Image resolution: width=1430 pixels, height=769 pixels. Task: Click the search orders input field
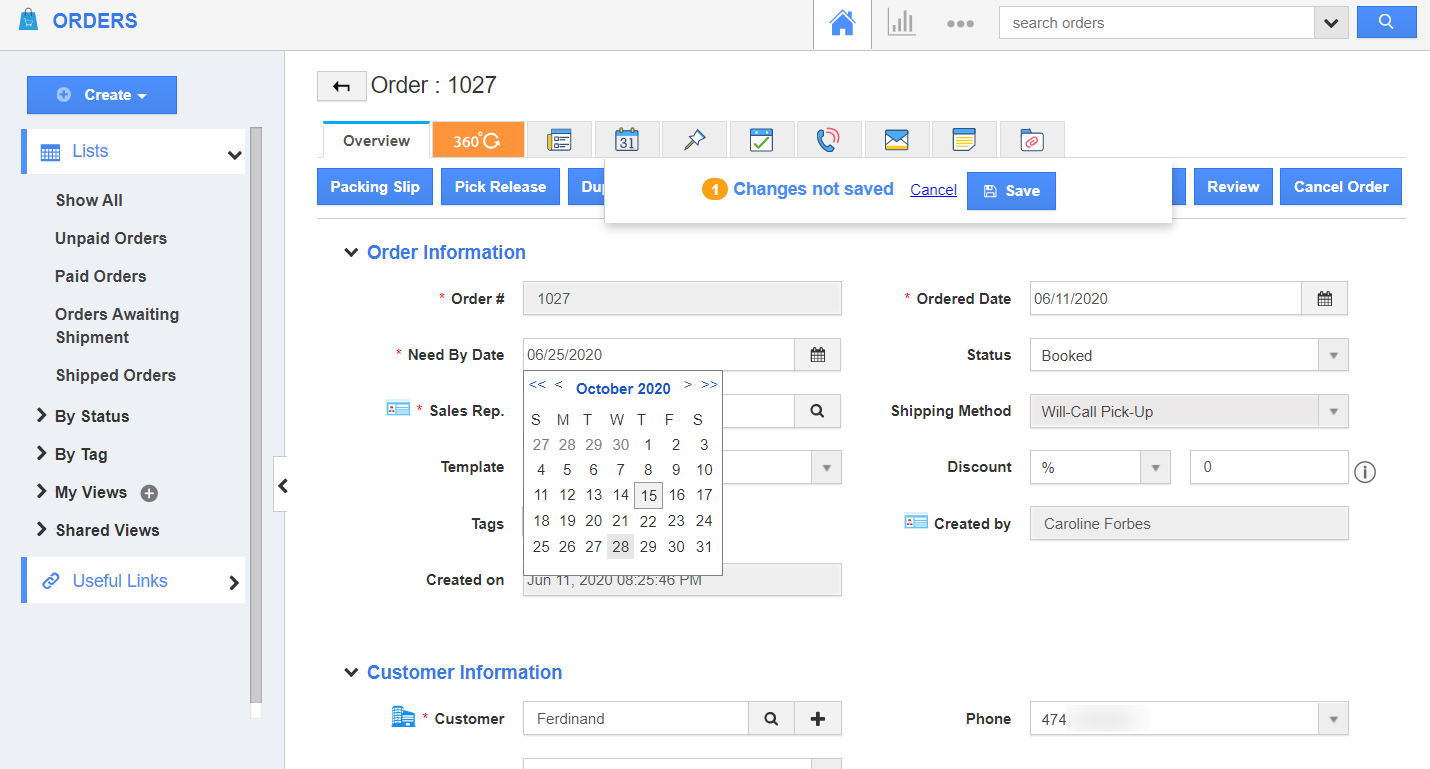point(1156,23)
